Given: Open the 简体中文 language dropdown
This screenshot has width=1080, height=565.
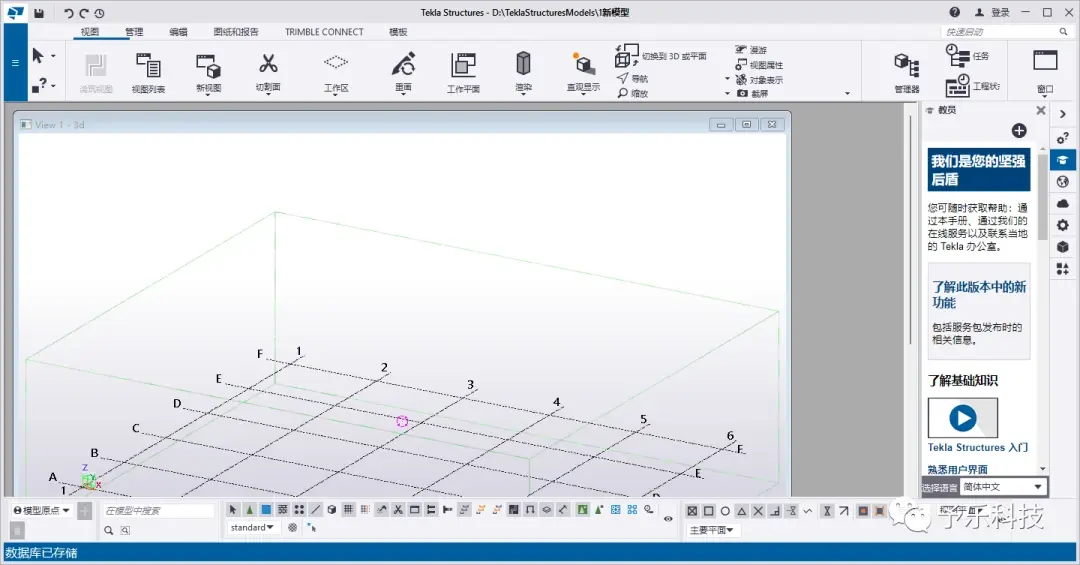Looking at the screenshot, I should [1003, 487].
